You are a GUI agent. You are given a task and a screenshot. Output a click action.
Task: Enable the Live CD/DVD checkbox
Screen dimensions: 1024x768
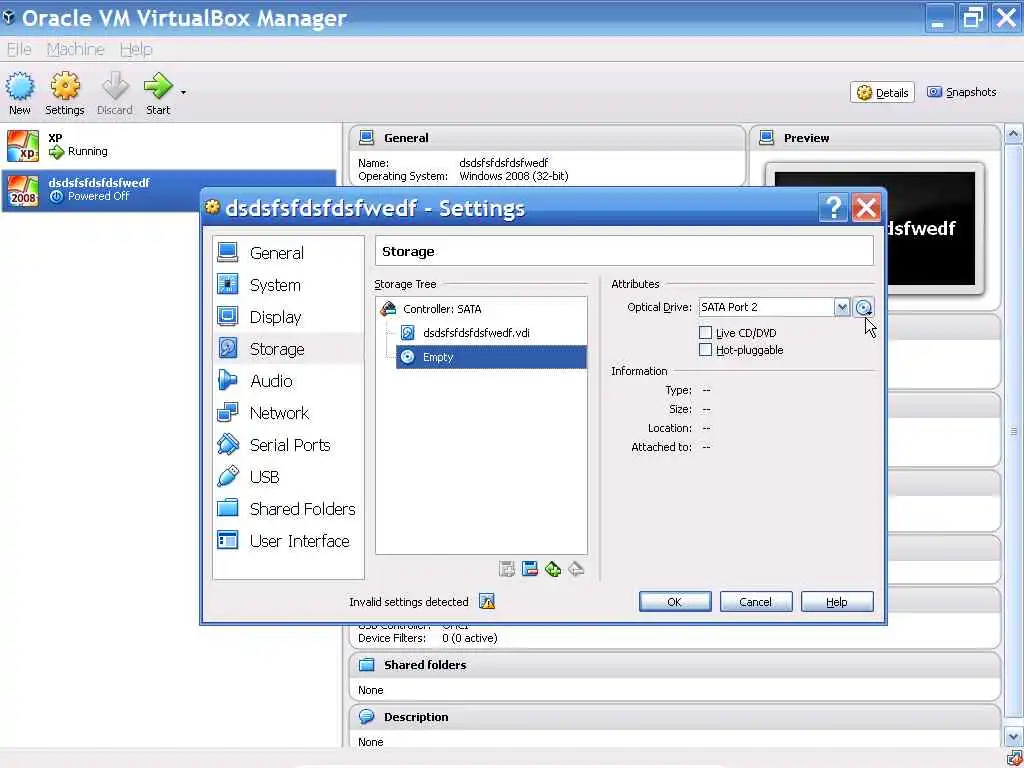pos(705,332)
